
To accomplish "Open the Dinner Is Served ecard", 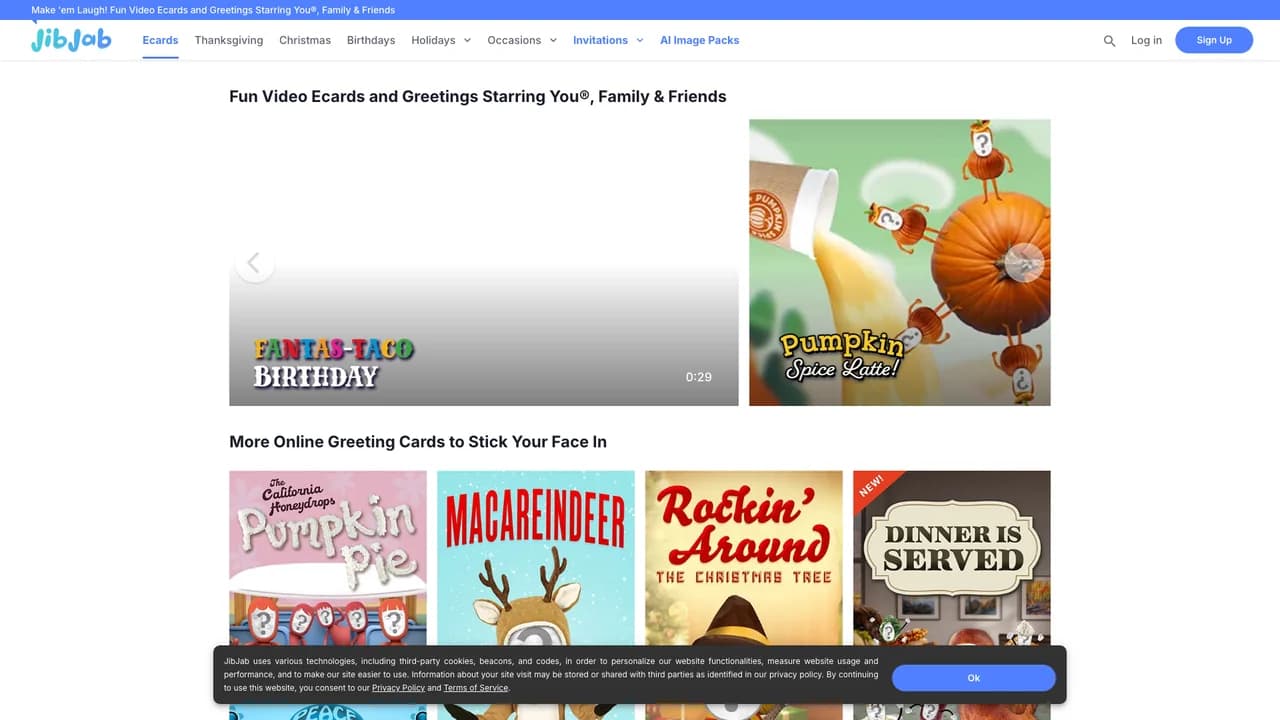I will coord(952,594).
